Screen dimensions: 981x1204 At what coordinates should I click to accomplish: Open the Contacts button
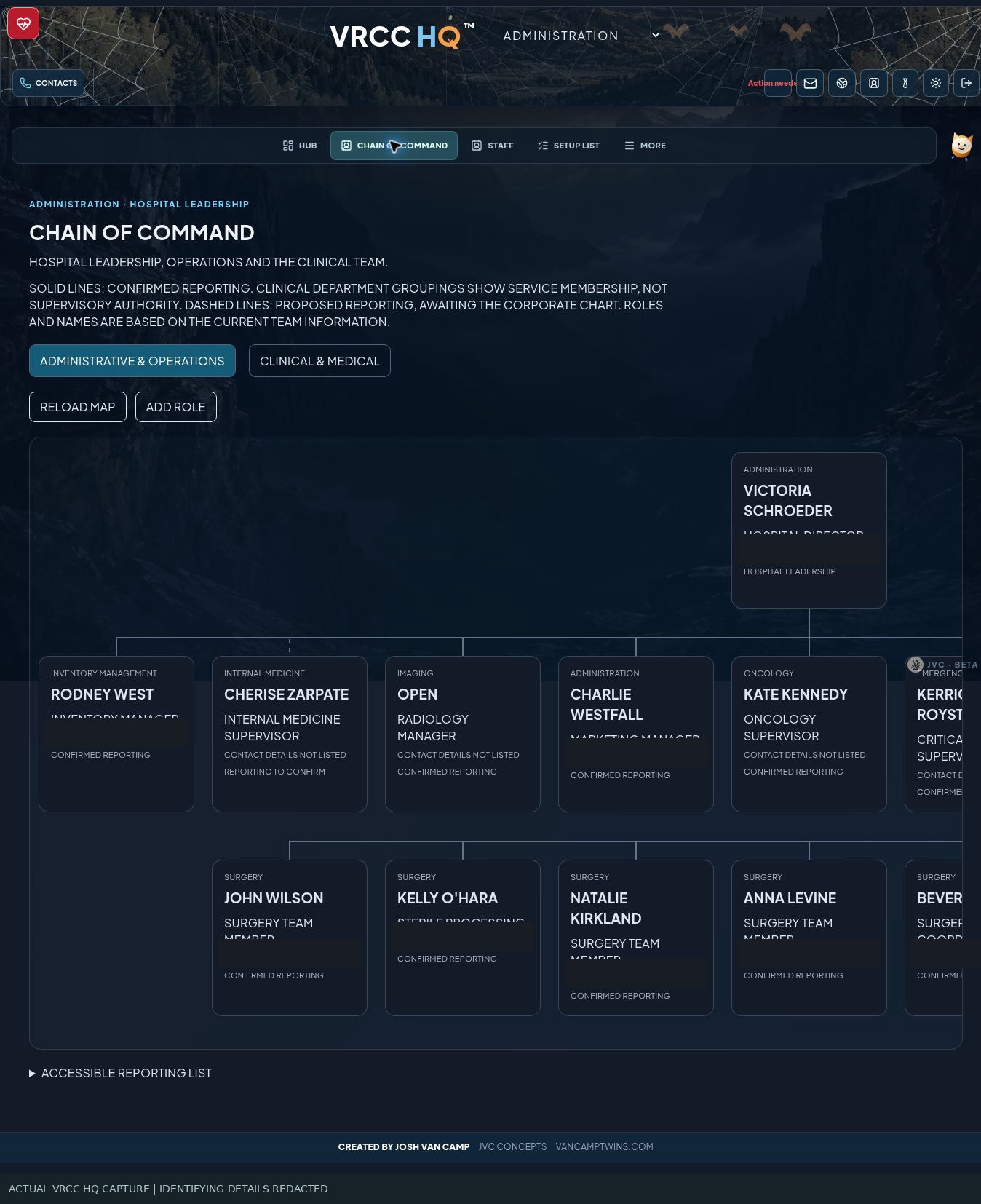49,83
